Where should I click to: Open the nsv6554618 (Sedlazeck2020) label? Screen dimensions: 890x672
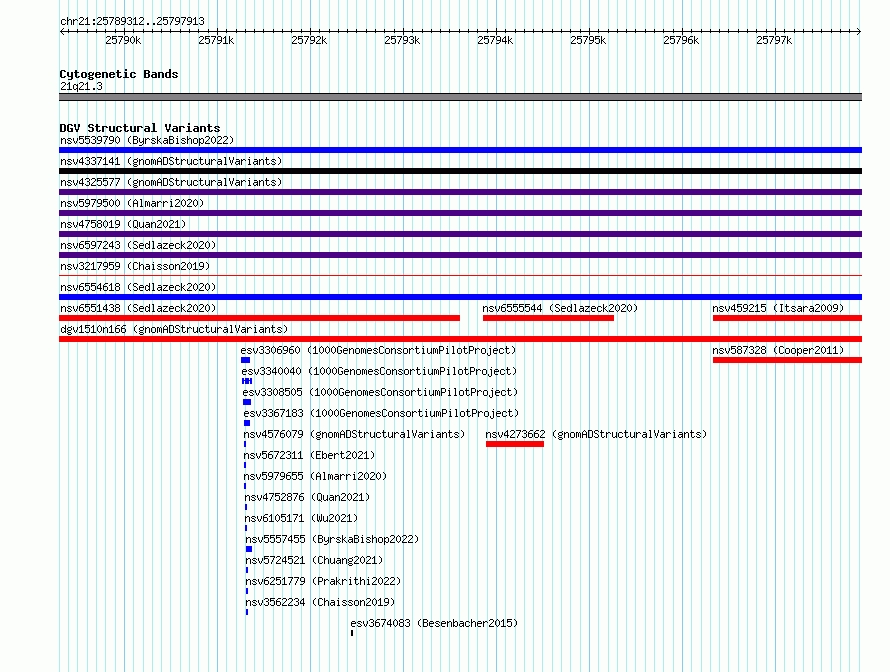pos(138,287)
